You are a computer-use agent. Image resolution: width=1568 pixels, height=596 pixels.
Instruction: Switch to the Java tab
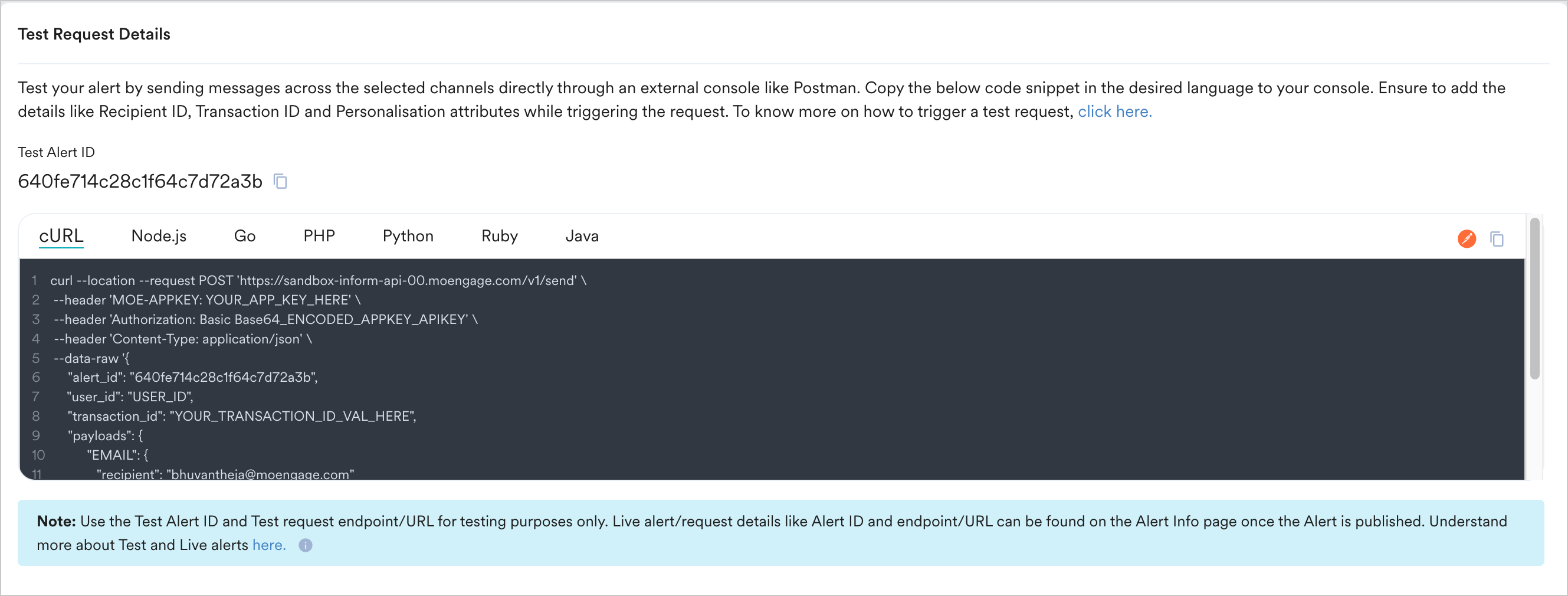(581, 236)
